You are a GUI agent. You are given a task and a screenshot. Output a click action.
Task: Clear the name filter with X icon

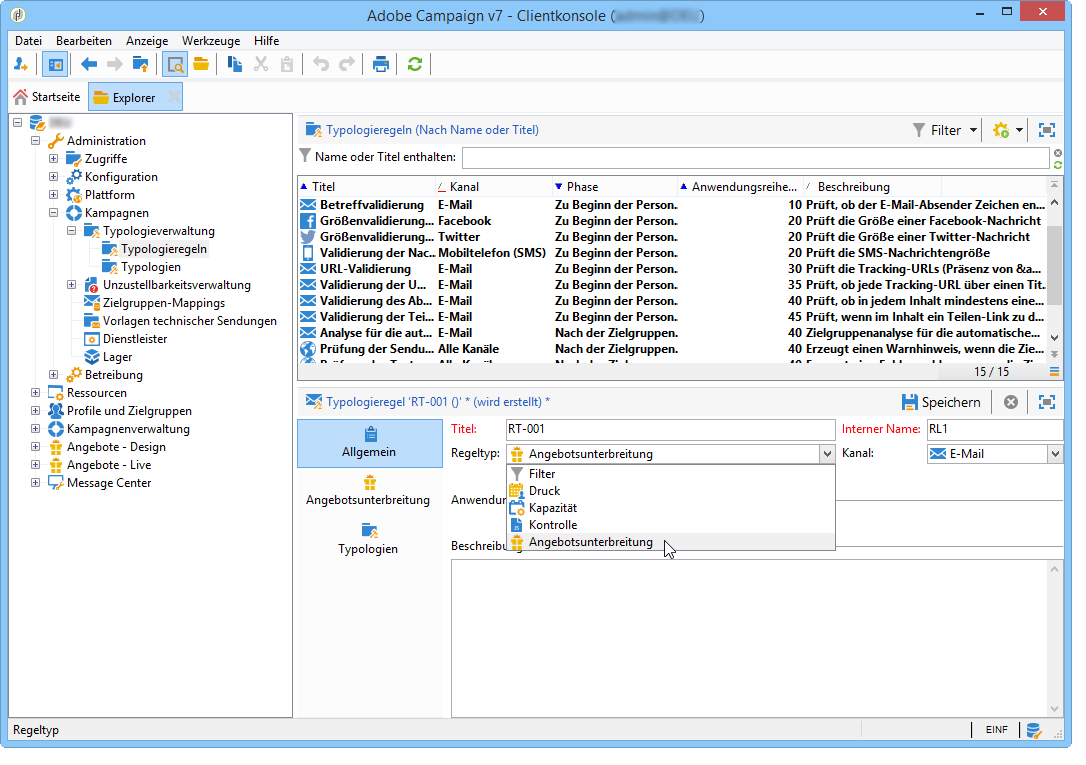(1058, 153)
